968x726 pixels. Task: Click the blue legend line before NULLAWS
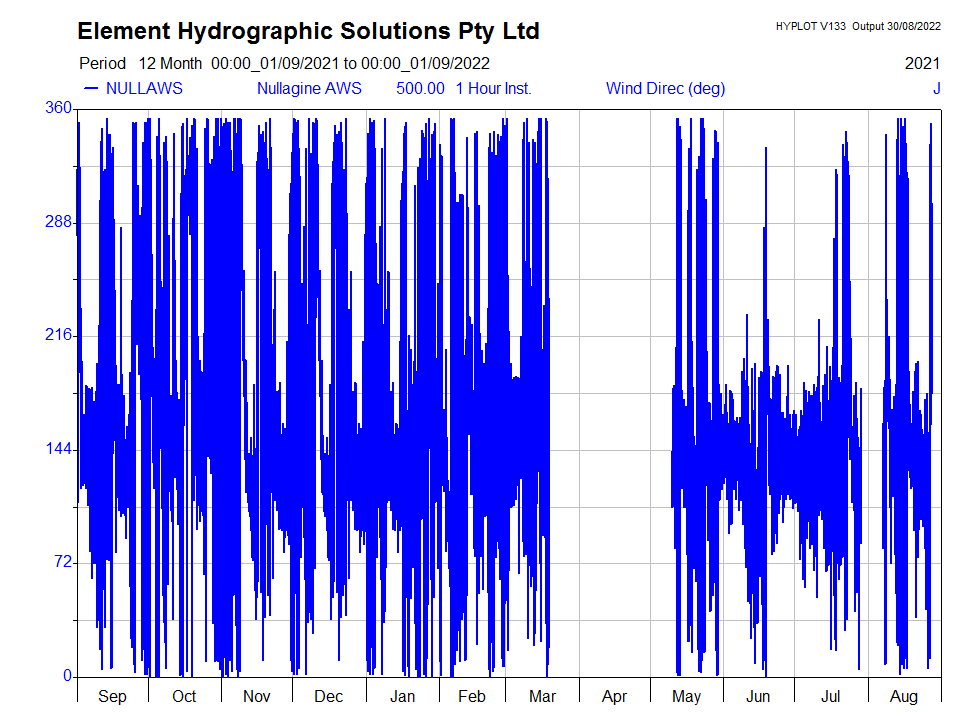tap(90, 88)
